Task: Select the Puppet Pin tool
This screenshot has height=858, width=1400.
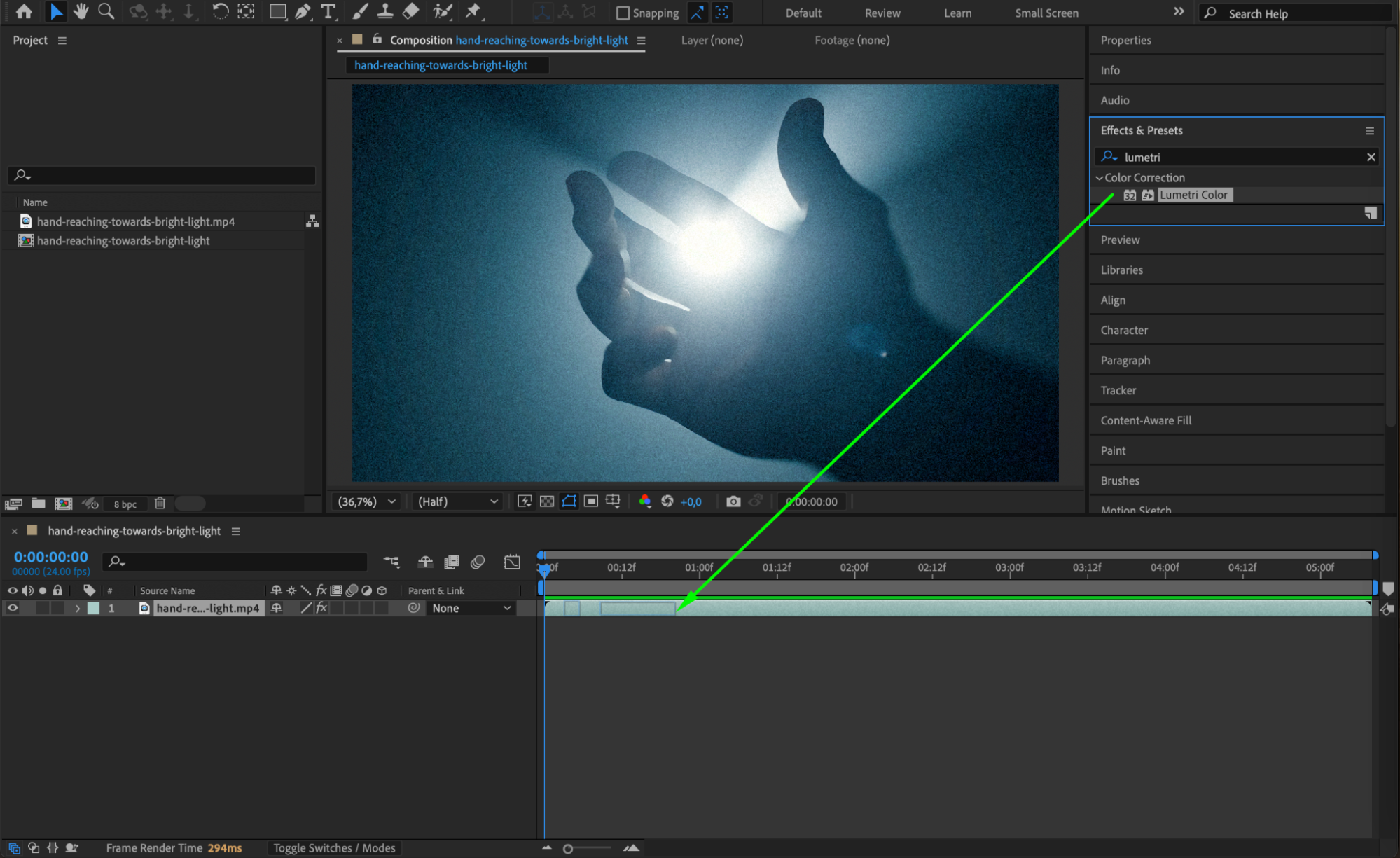Action: click(x=473, y=11)
